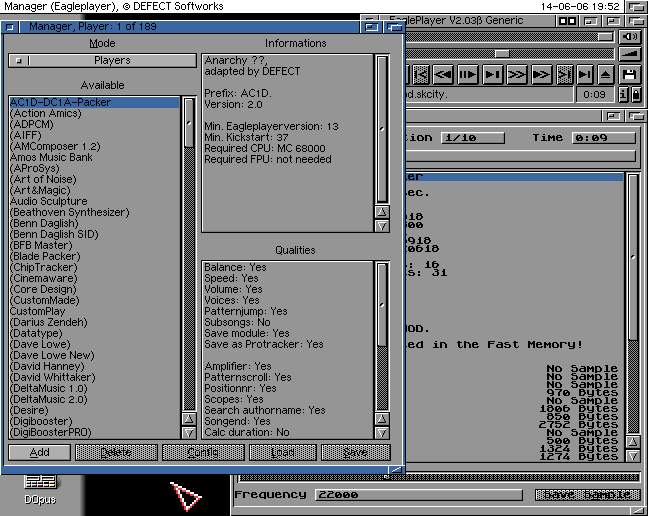Open the module info 'i' icon

tap(623, 95)
